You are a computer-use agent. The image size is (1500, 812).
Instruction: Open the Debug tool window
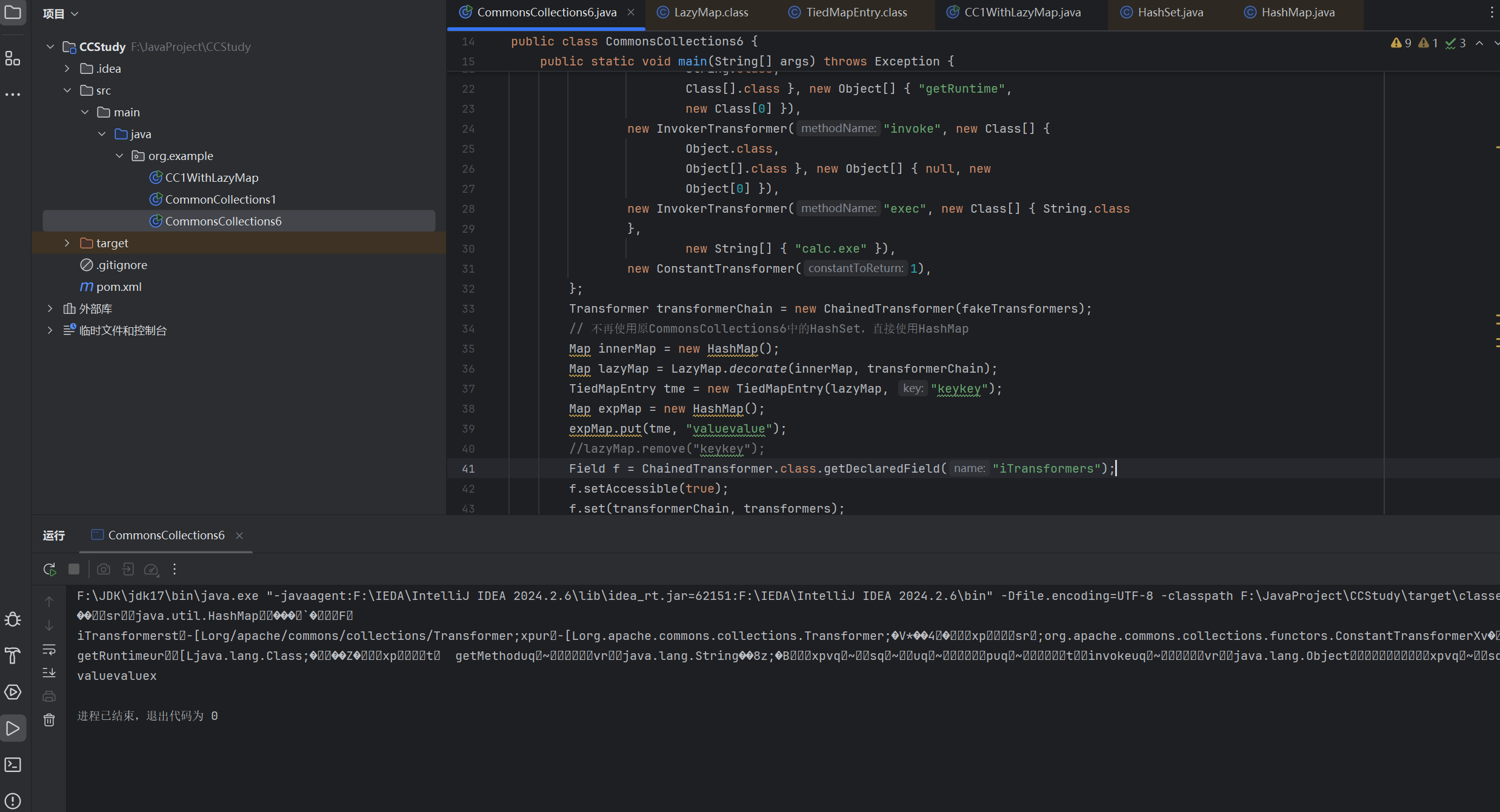(x=13, y=619)
